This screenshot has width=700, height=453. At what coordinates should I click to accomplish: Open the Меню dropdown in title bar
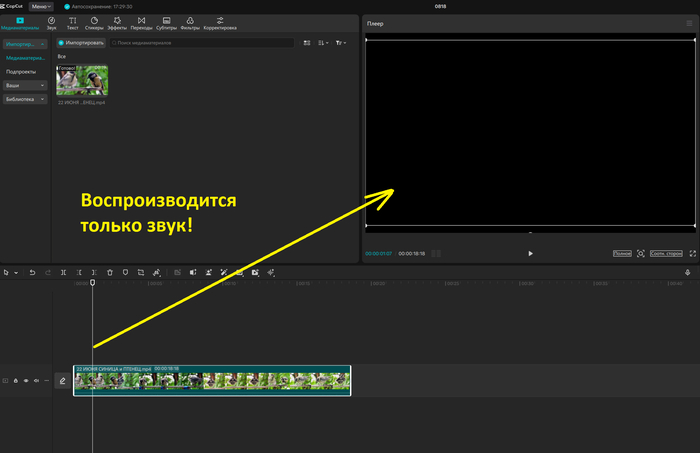pyautogui.click(x=42, y=6)
